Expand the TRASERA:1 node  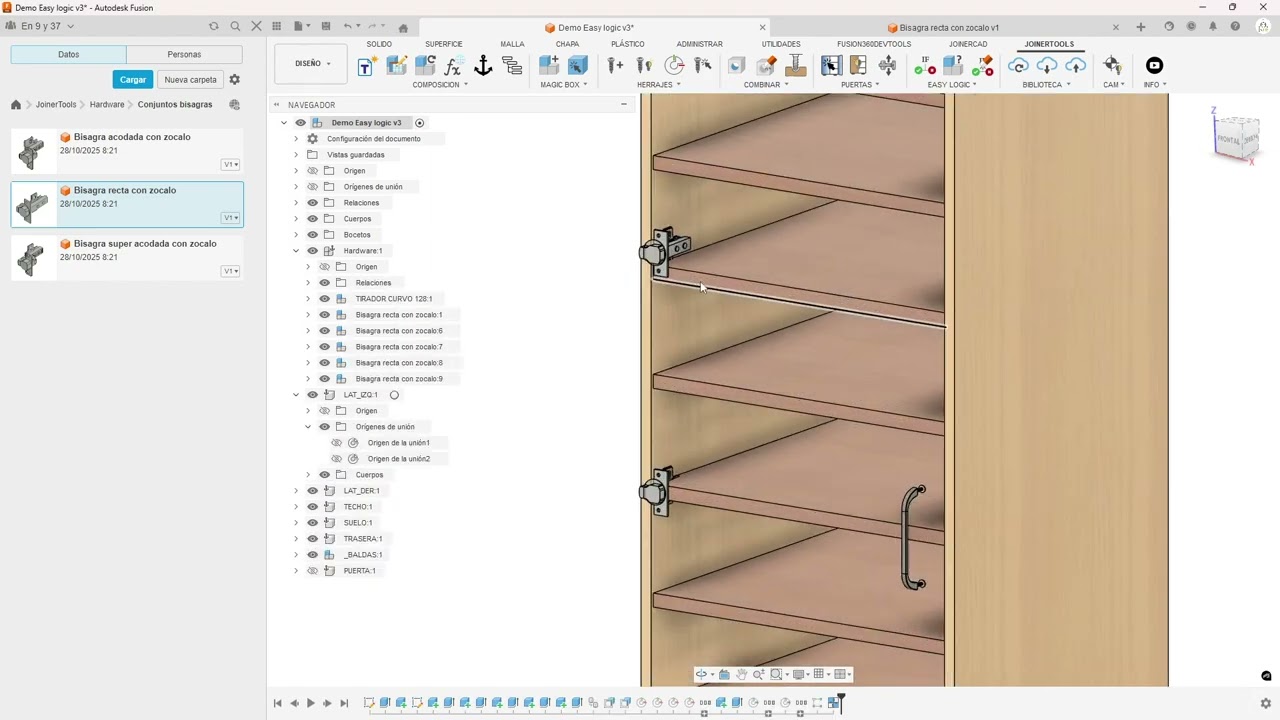click(x=296, y=538)
